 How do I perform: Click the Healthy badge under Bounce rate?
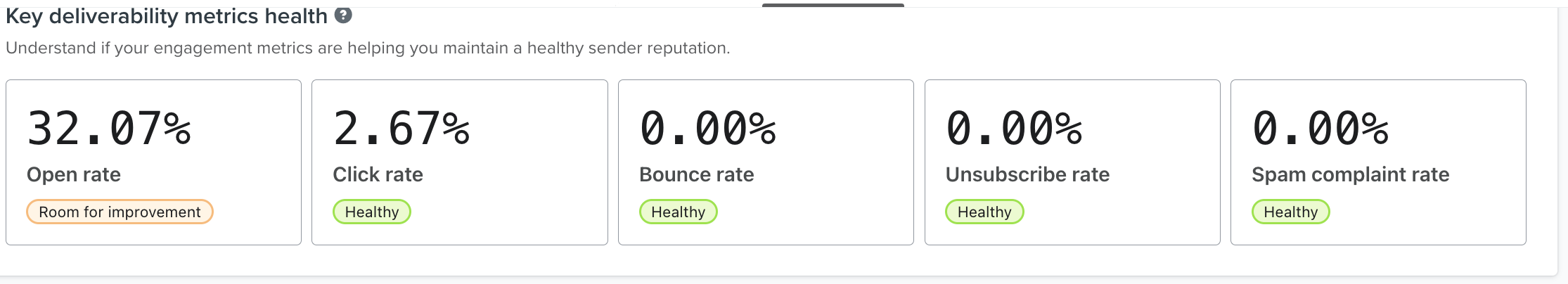click(678, 212)
